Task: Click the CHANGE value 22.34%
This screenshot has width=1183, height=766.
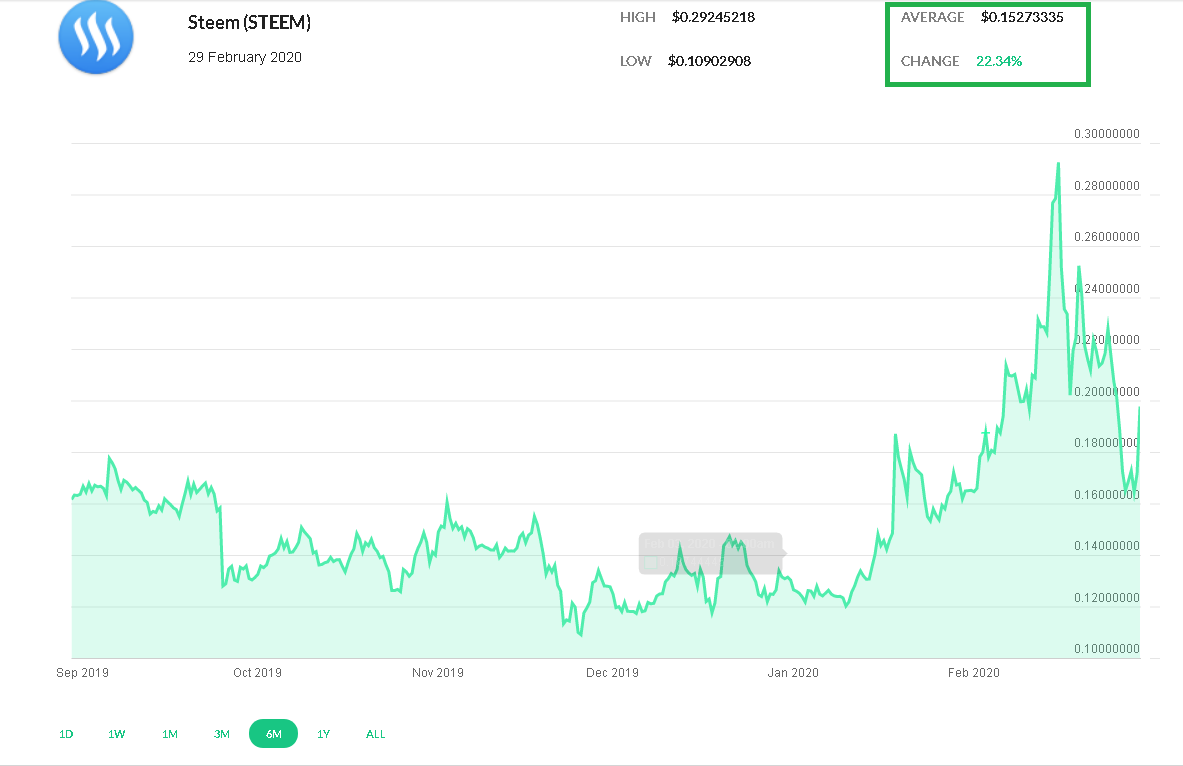Action: point(999,61)
